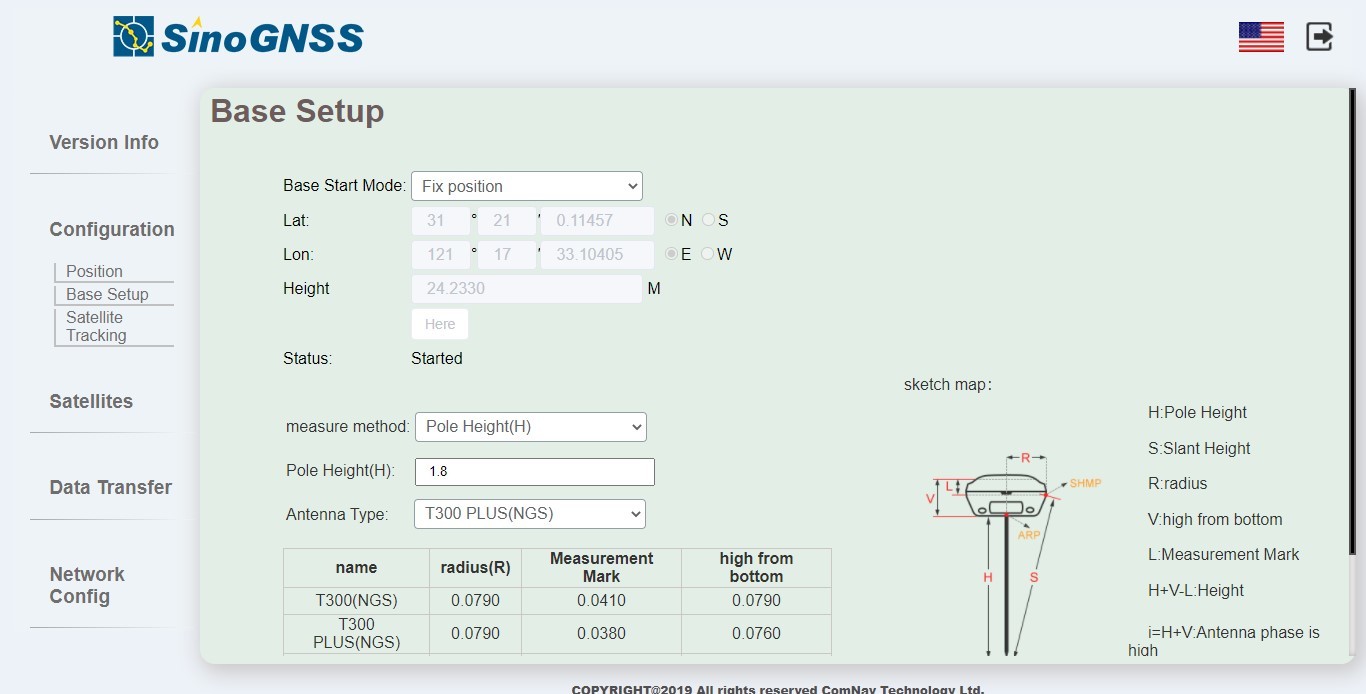Click the latitude degrees field 31

(x=441, y=221)
